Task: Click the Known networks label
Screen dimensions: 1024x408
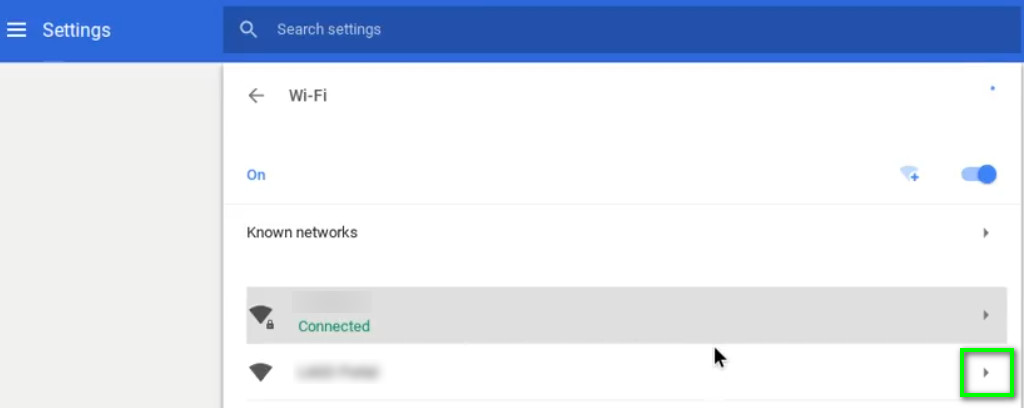Action: point(302,233)
